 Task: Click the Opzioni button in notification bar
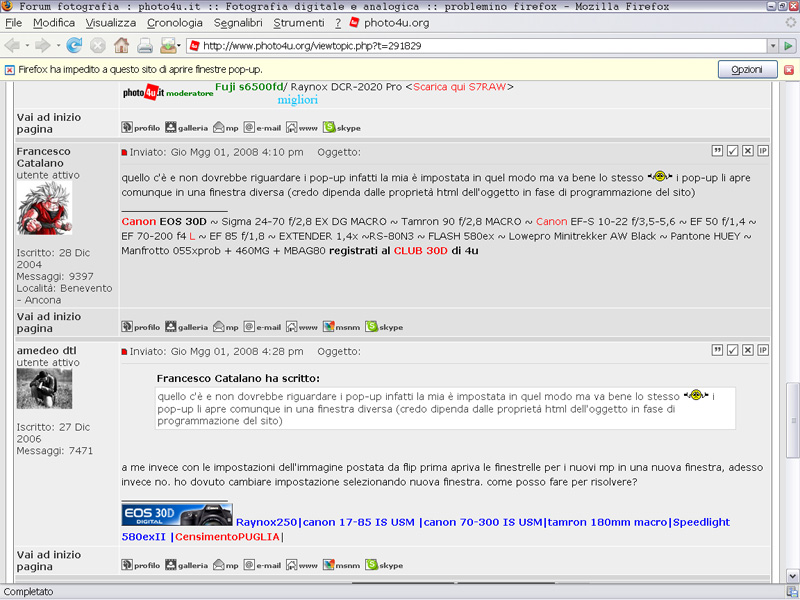pos(747,70)
